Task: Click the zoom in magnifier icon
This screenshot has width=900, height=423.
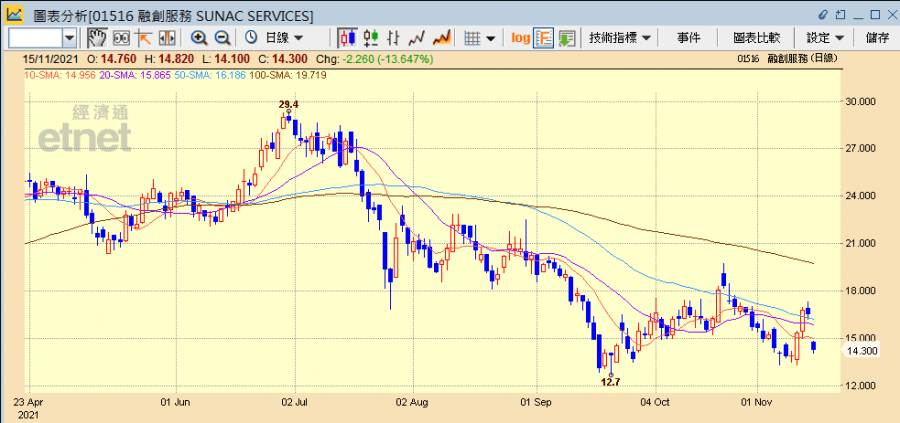Action: [199, 37]
